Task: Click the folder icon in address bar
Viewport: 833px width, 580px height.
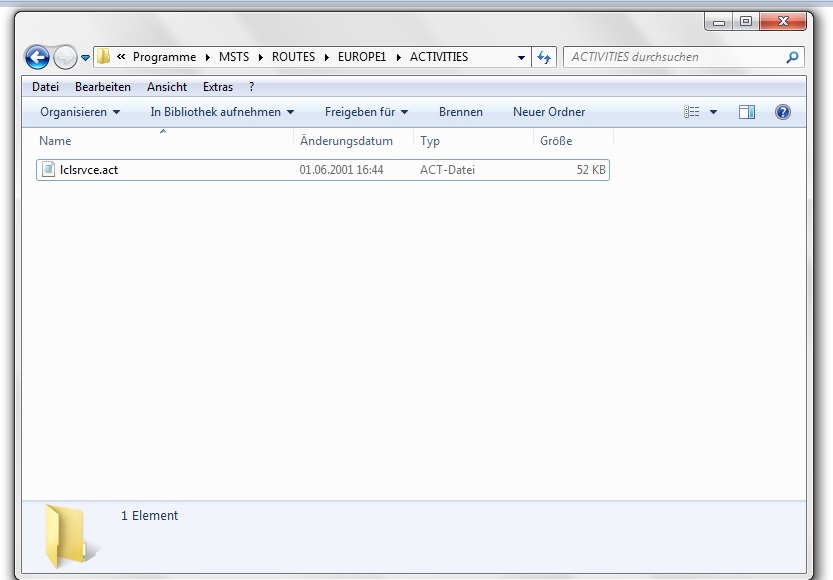Action: point(103,57)
